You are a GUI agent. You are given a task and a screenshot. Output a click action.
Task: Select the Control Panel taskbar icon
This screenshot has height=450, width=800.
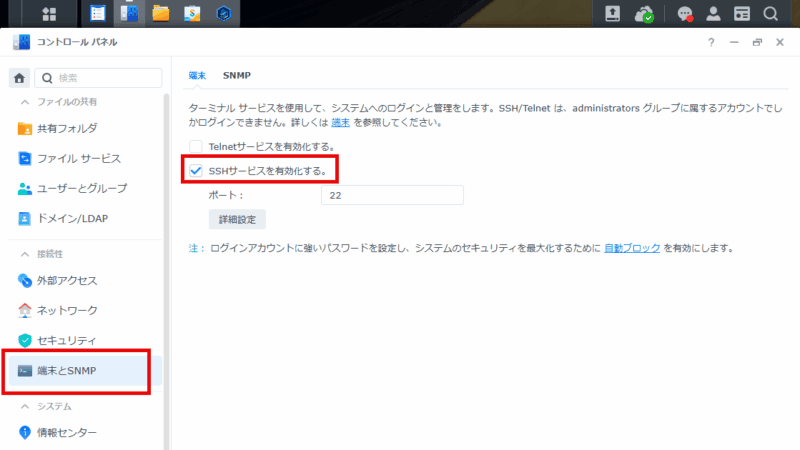(129, 14)
